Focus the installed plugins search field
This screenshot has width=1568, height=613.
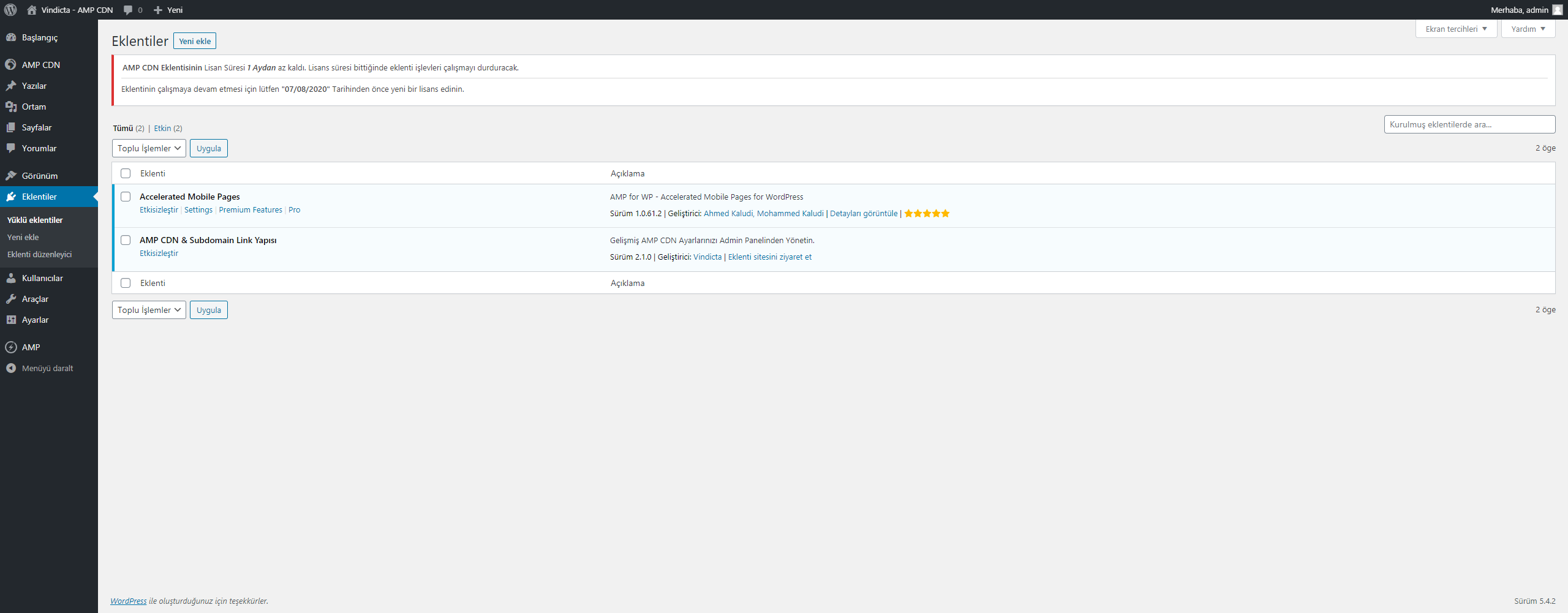point(1469,124)
